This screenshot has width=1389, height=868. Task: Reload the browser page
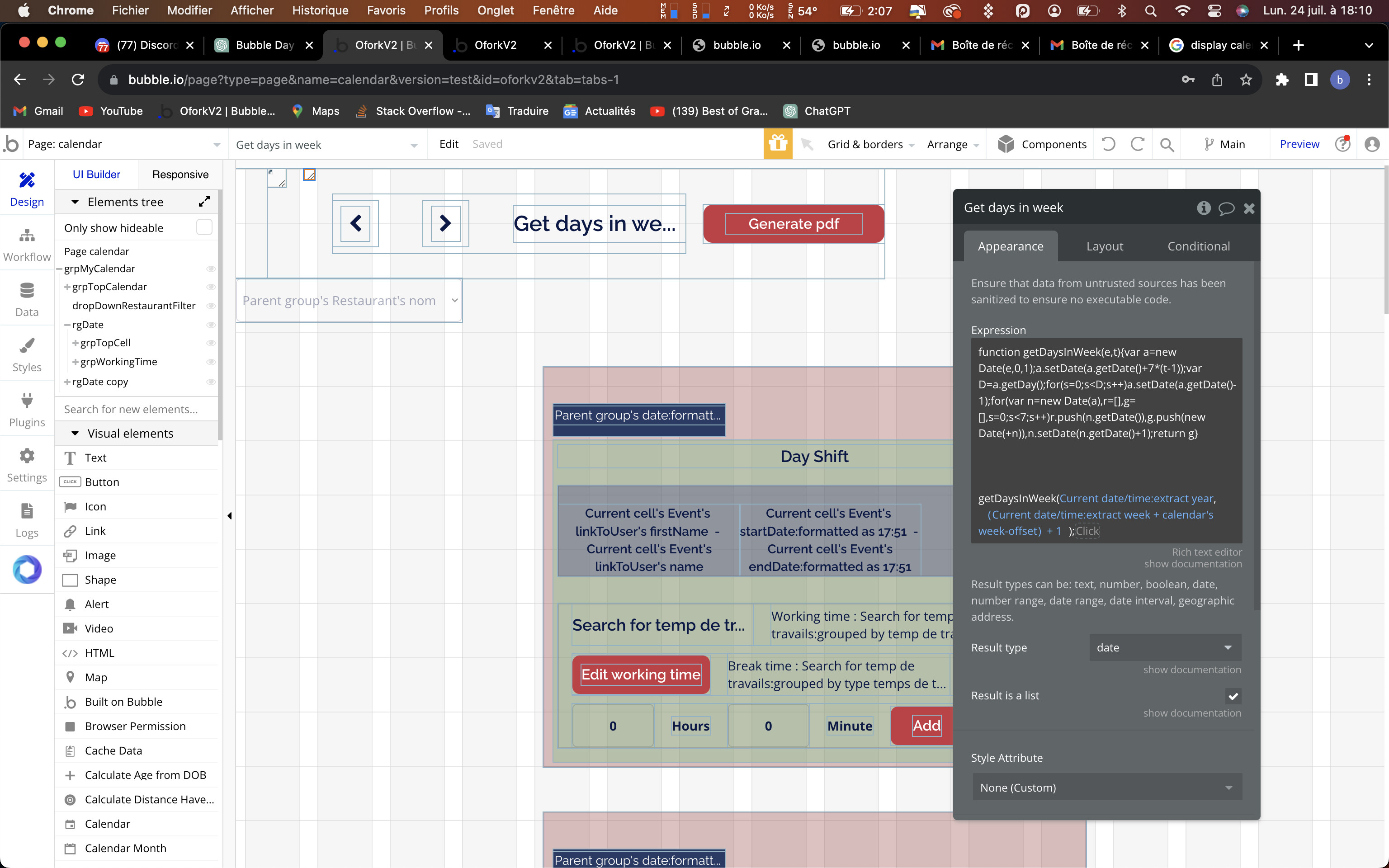(x=78, y=80)
